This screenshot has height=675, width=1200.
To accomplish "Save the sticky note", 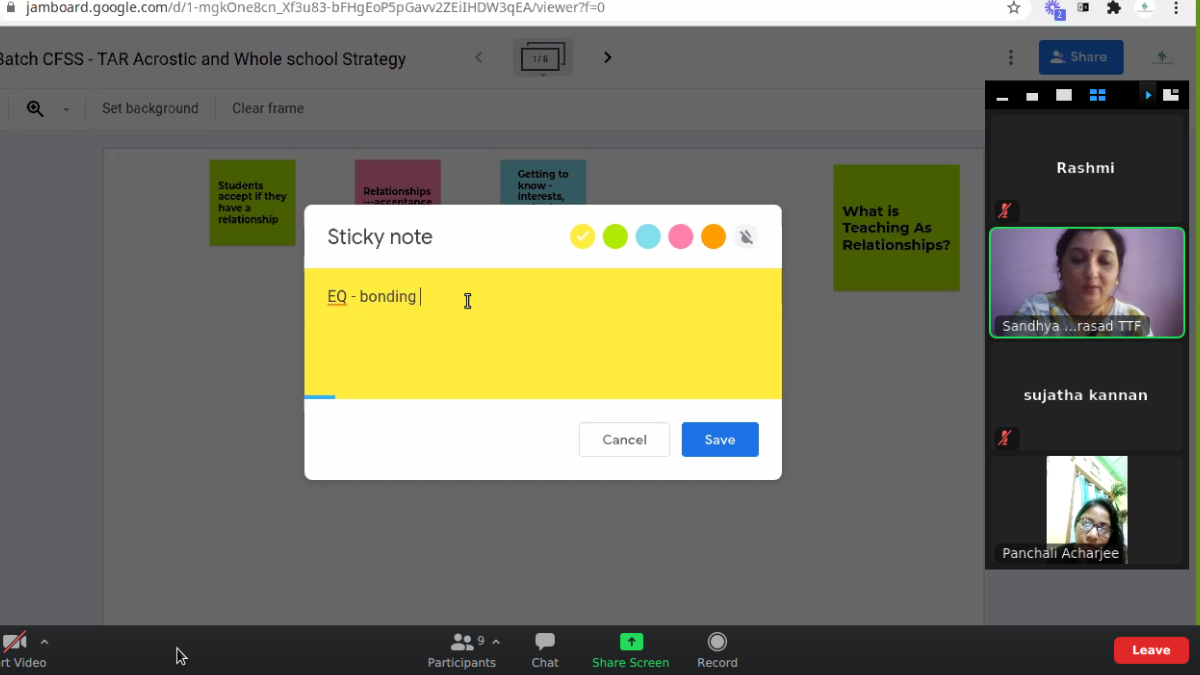I will pos(720,440).
